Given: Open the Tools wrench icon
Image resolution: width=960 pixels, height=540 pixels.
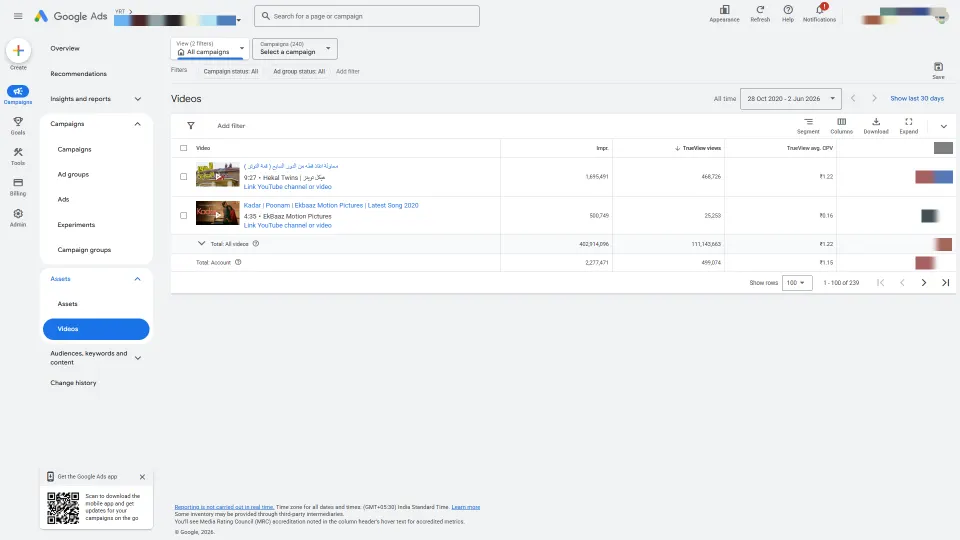Looking at the screenshot, I should click(18, 152).
